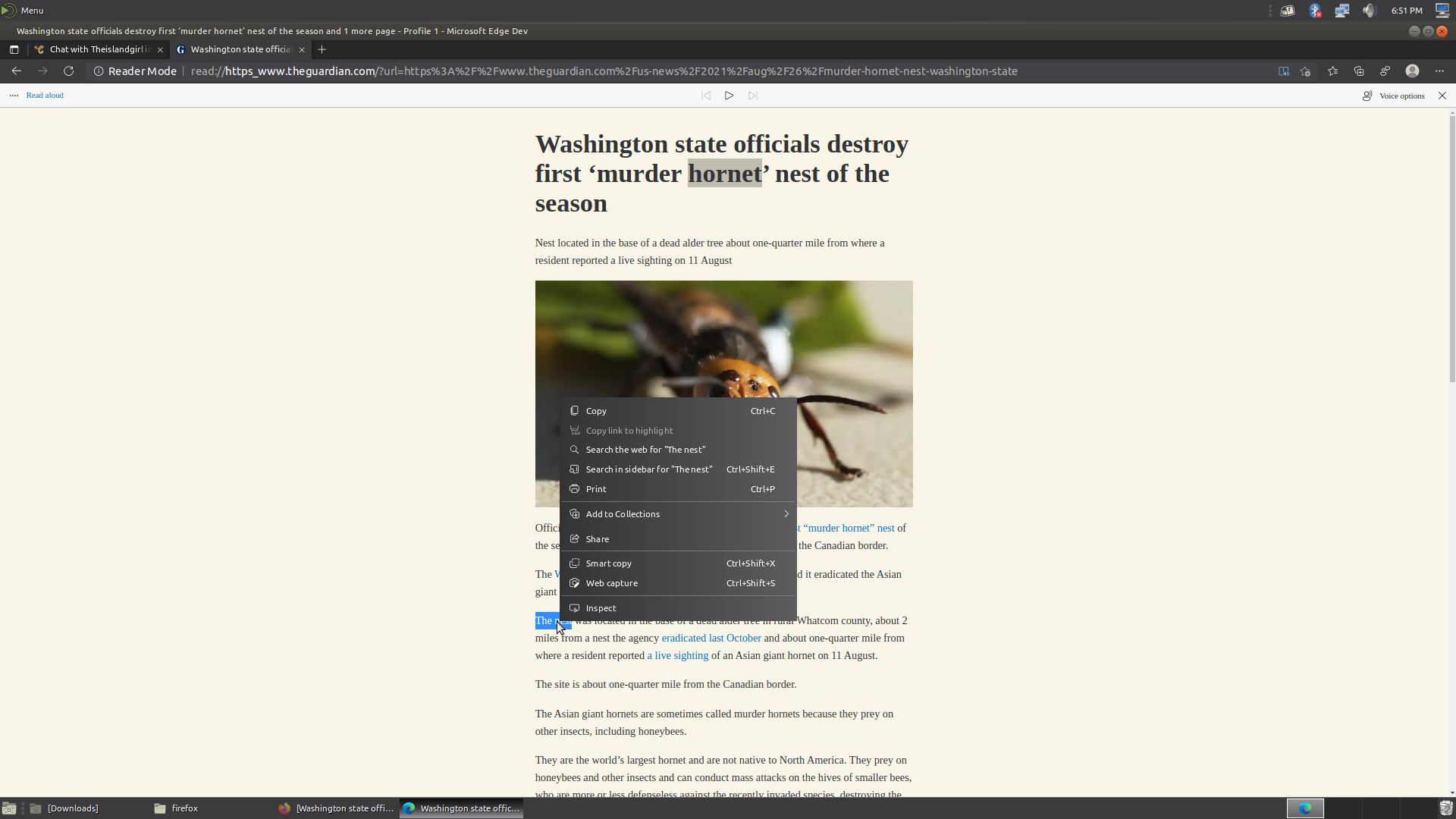The width and height of the screenshot is (1456, 819).
Task: Select Smart copy in the context menu
Action: pyautogui.click(x=678, y=563)
